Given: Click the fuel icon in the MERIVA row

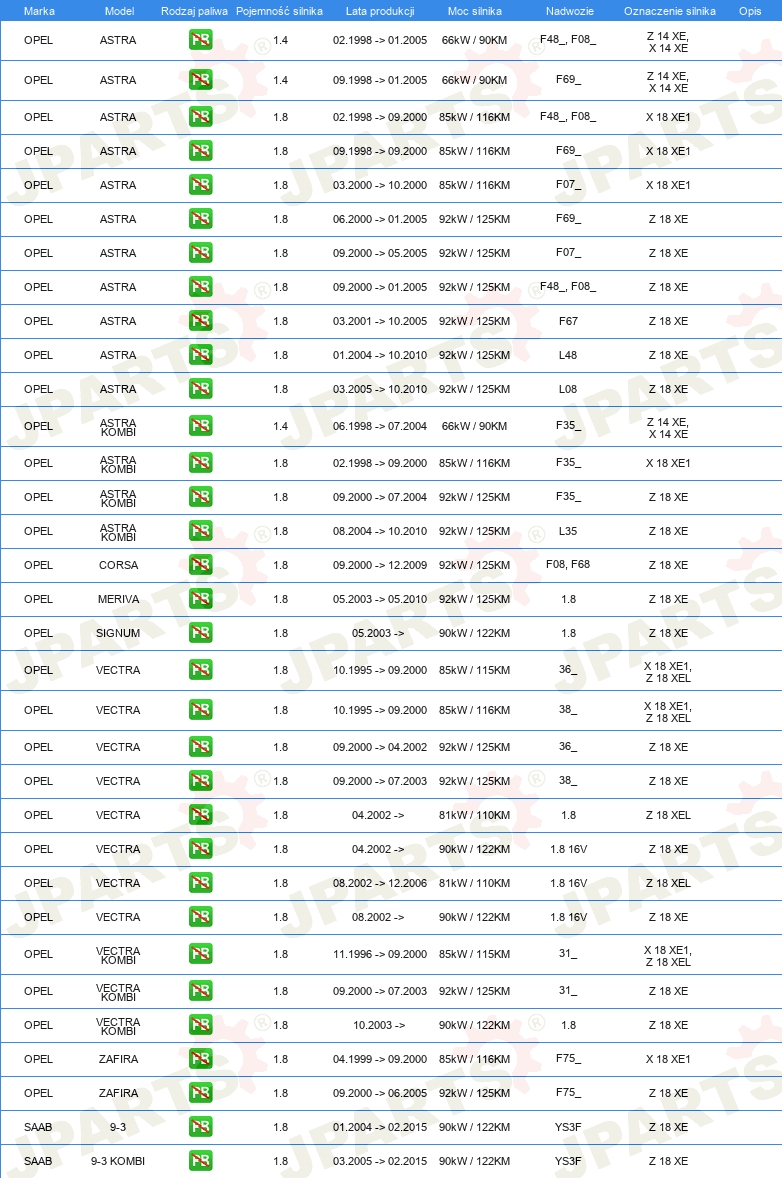Looking at the screenshot, I should pos(201,599).
